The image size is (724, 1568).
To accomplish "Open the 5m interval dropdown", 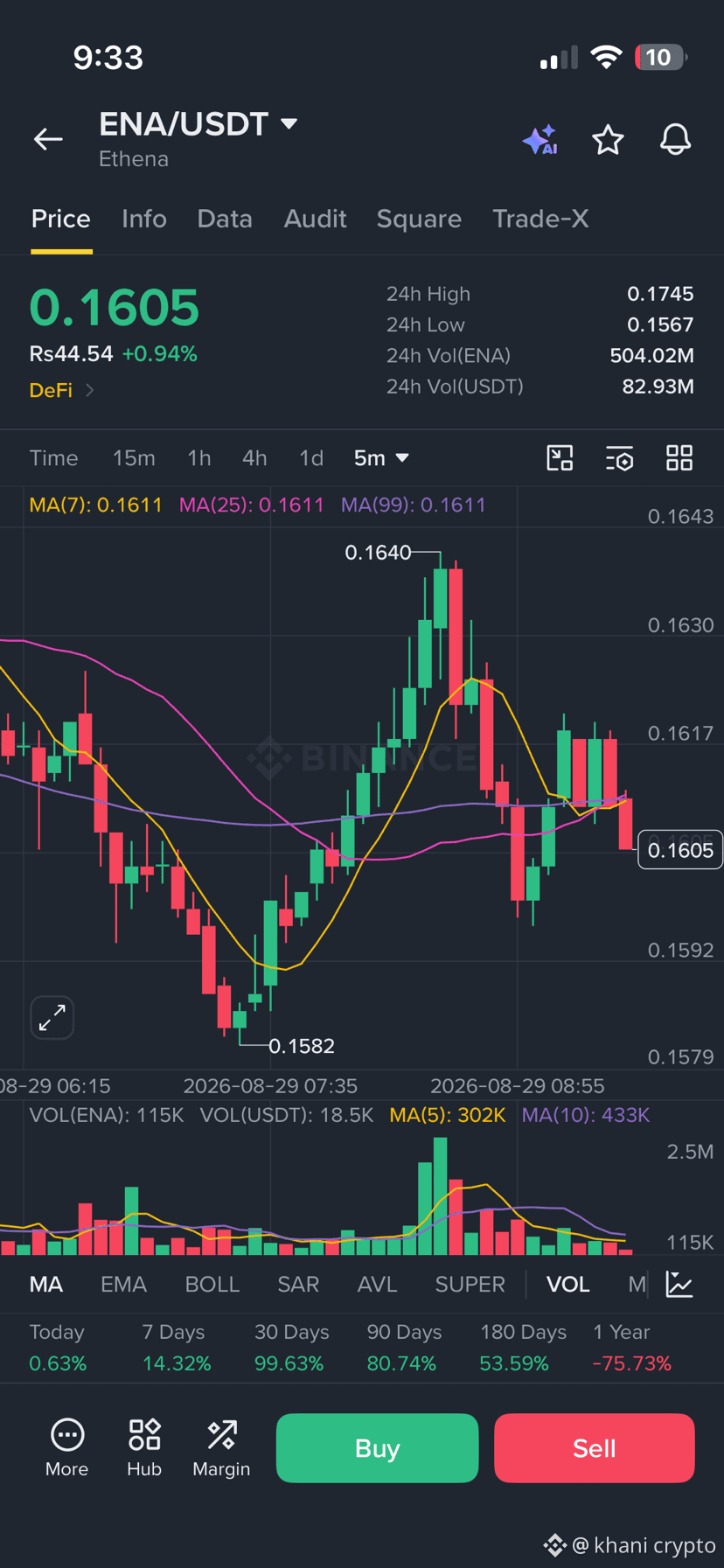I will tap(381, 458).
